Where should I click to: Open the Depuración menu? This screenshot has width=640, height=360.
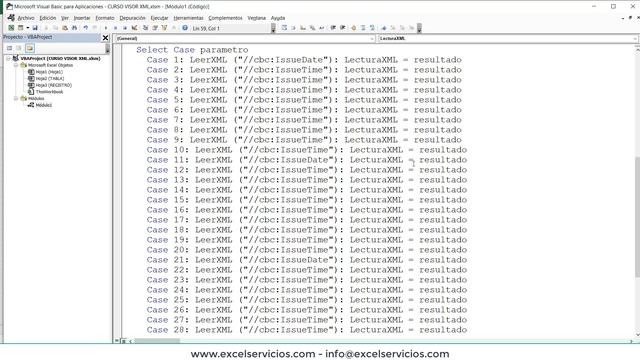[x=132, y=18]
